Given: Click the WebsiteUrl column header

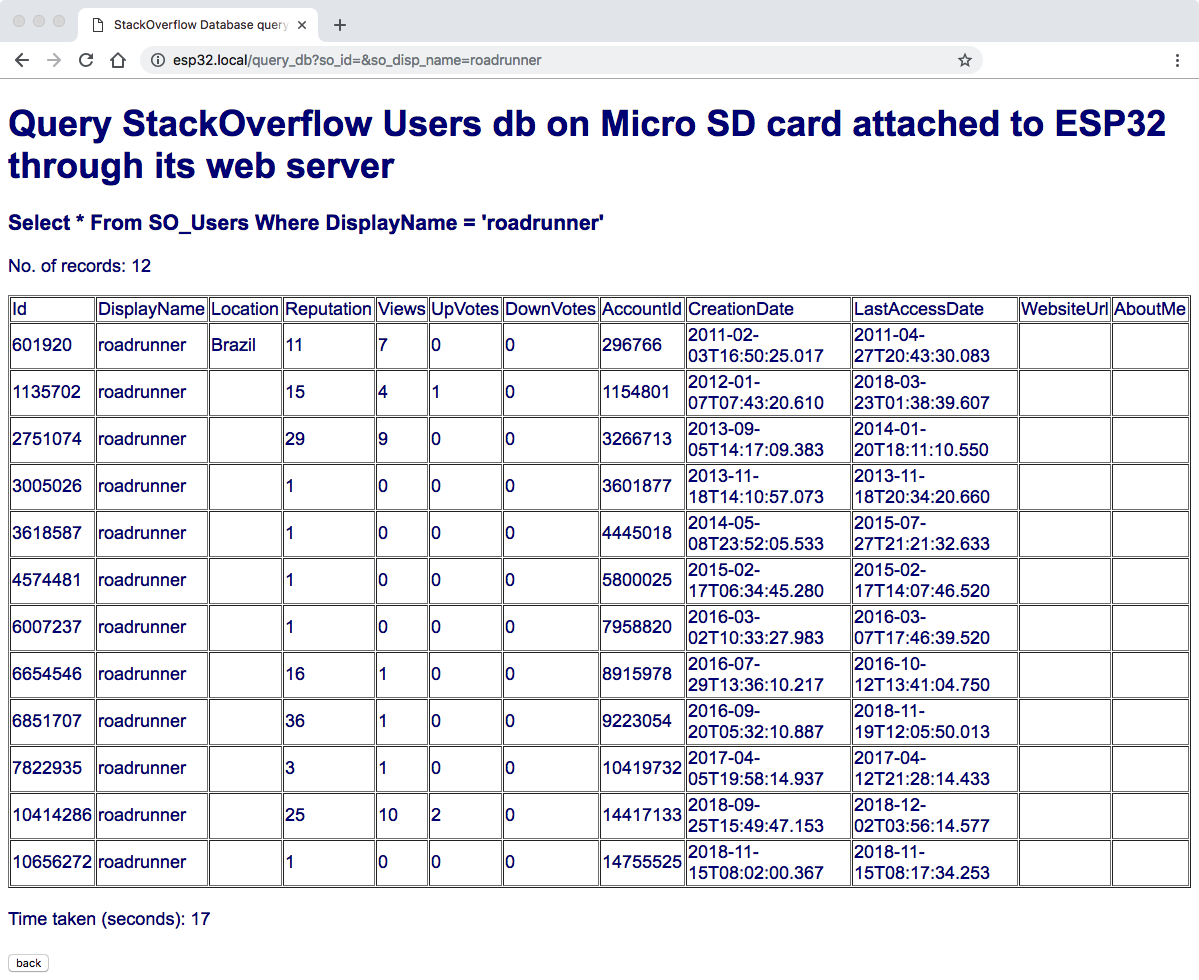Looking at the screenshot, I should click(1064, 309).
